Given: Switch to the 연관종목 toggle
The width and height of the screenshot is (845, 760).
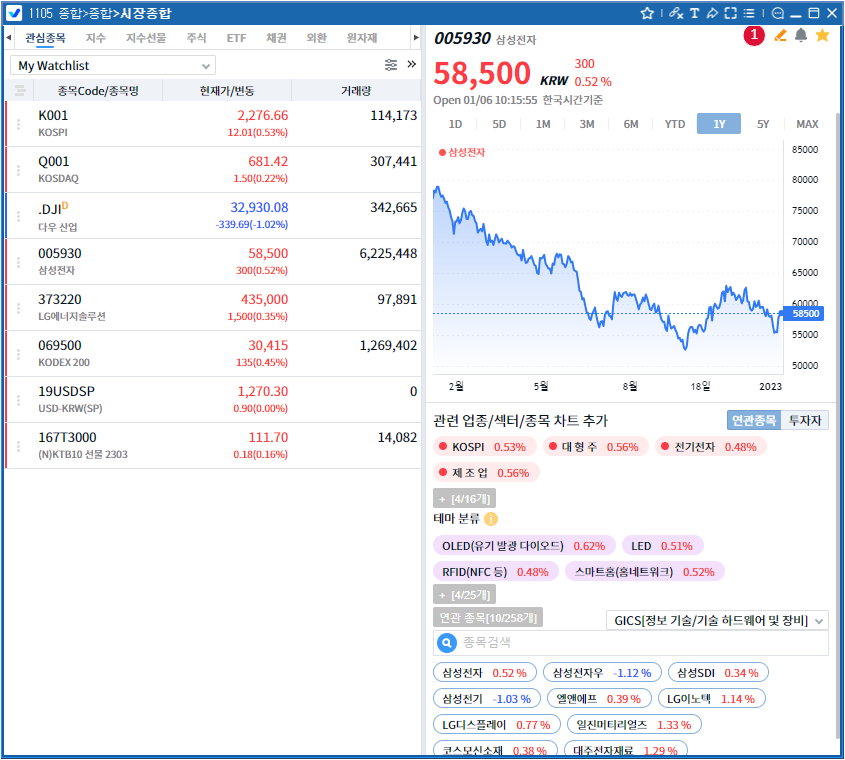Looking at the screenshot, I should click(x=754, y=421).
